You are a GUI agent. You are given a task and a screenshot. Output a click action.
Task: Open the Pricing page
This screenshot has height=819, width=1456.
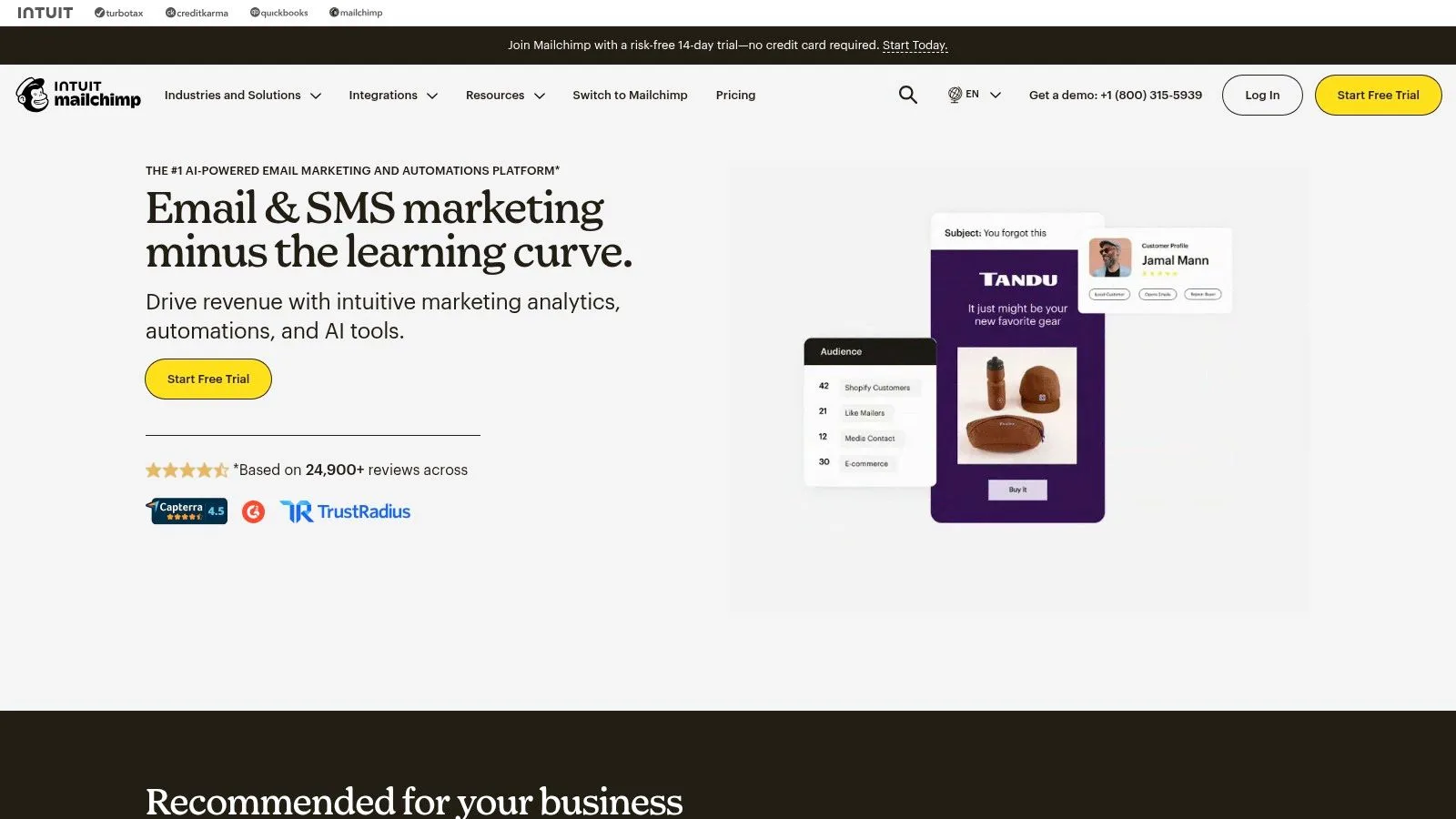click(x=735, y=95)
